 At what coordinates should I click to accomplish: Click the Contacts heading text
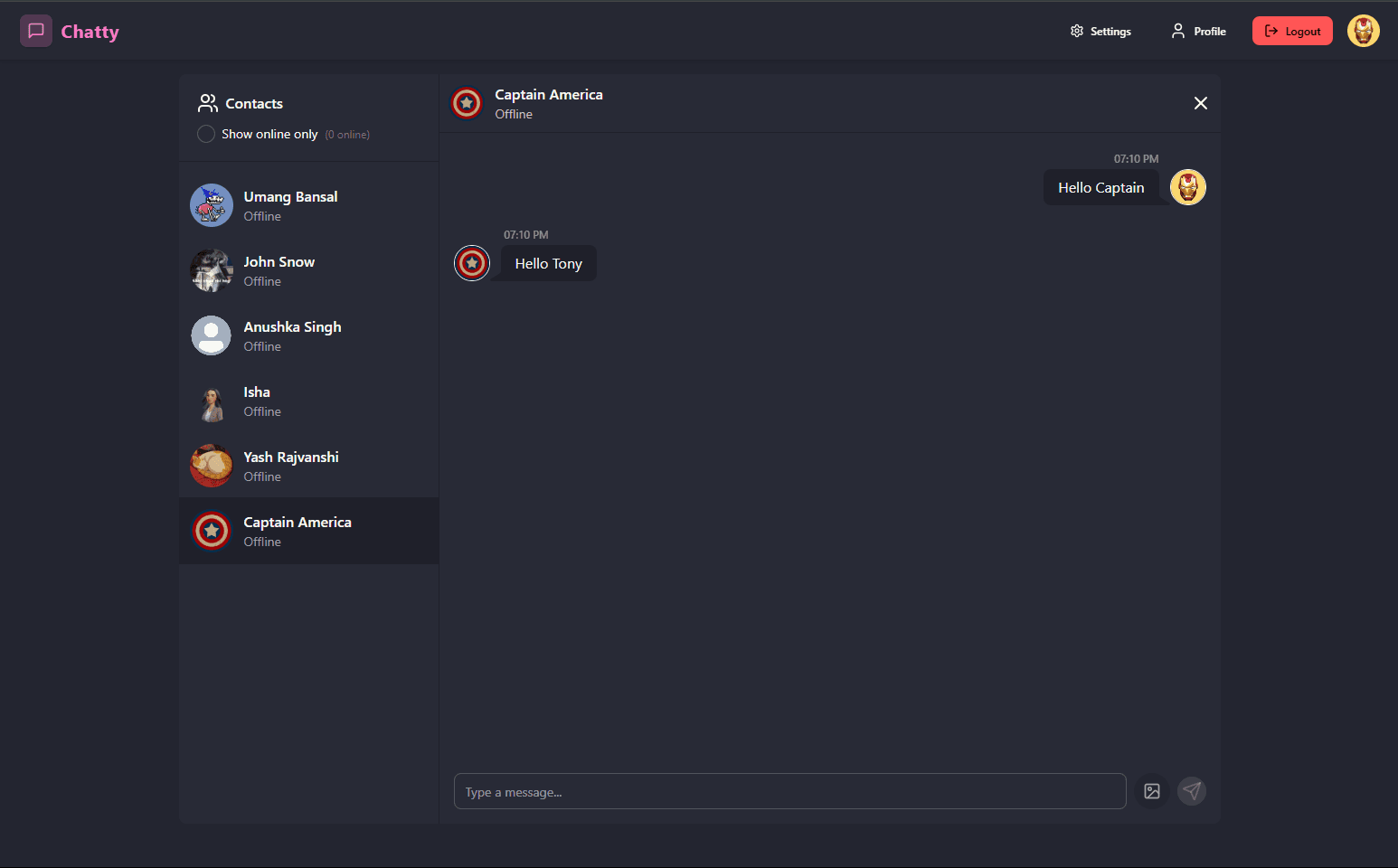254,104
